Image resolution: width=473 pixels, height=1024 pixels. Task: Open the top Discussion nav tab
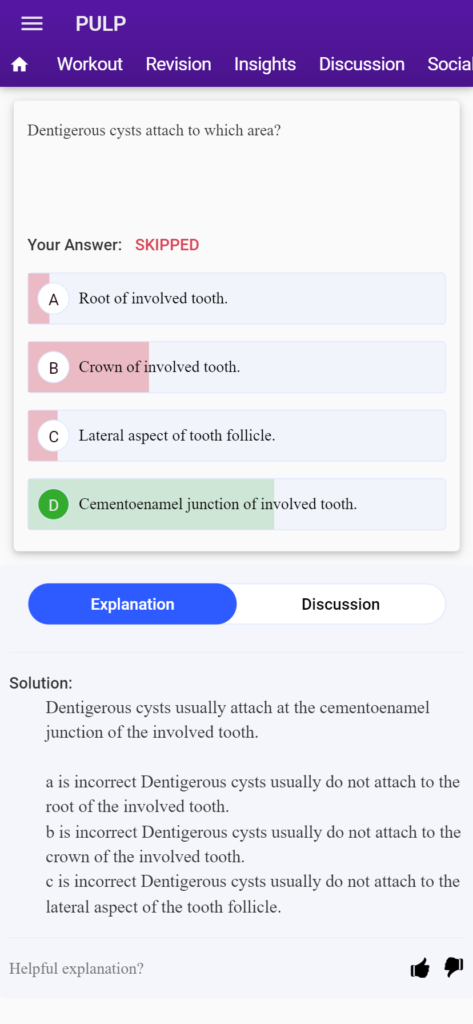pyautogui.click(x=362, y=64)
